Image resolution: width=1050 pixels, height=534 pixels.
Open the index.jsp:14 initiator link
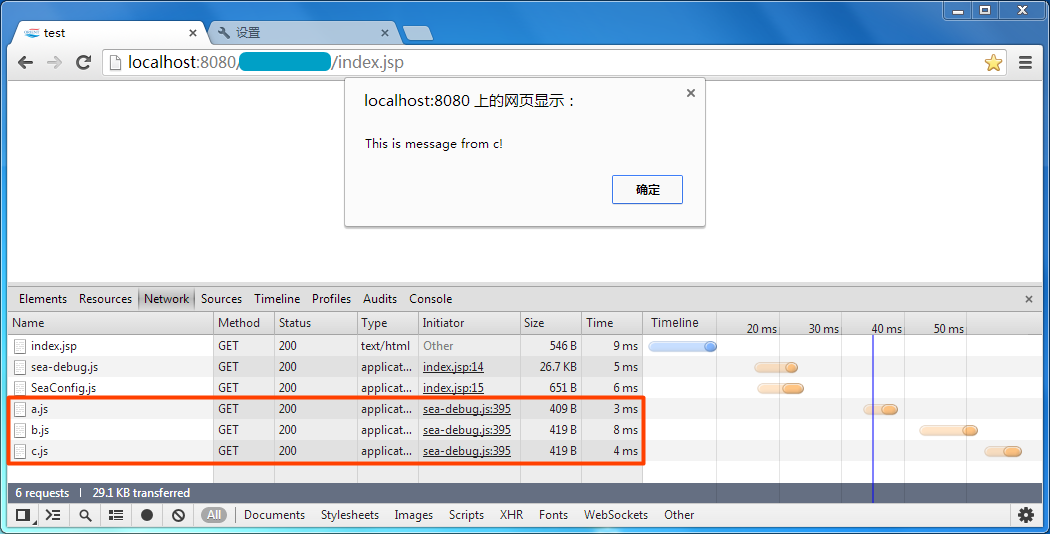coord(453,367)
